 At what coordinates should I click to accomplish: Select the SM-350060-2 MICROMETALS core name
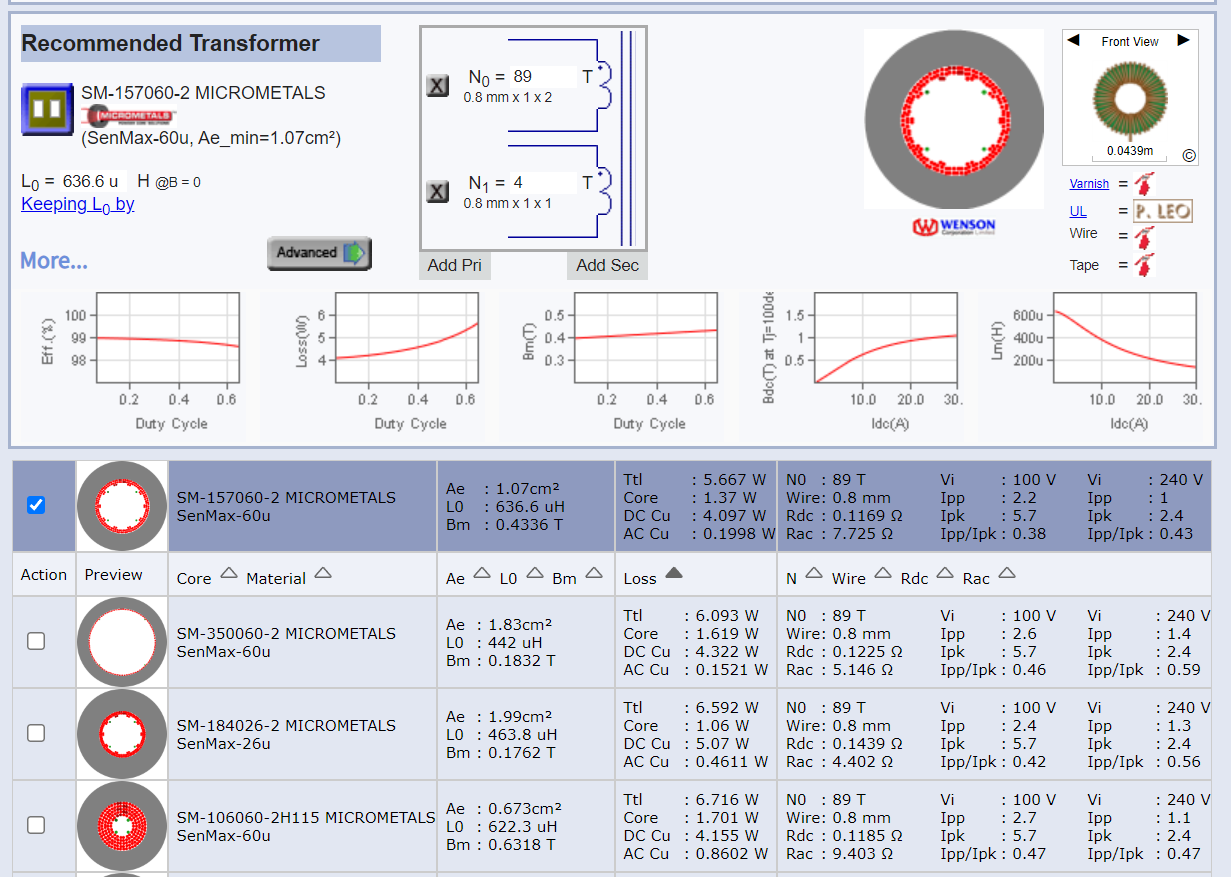coord(286,633)
